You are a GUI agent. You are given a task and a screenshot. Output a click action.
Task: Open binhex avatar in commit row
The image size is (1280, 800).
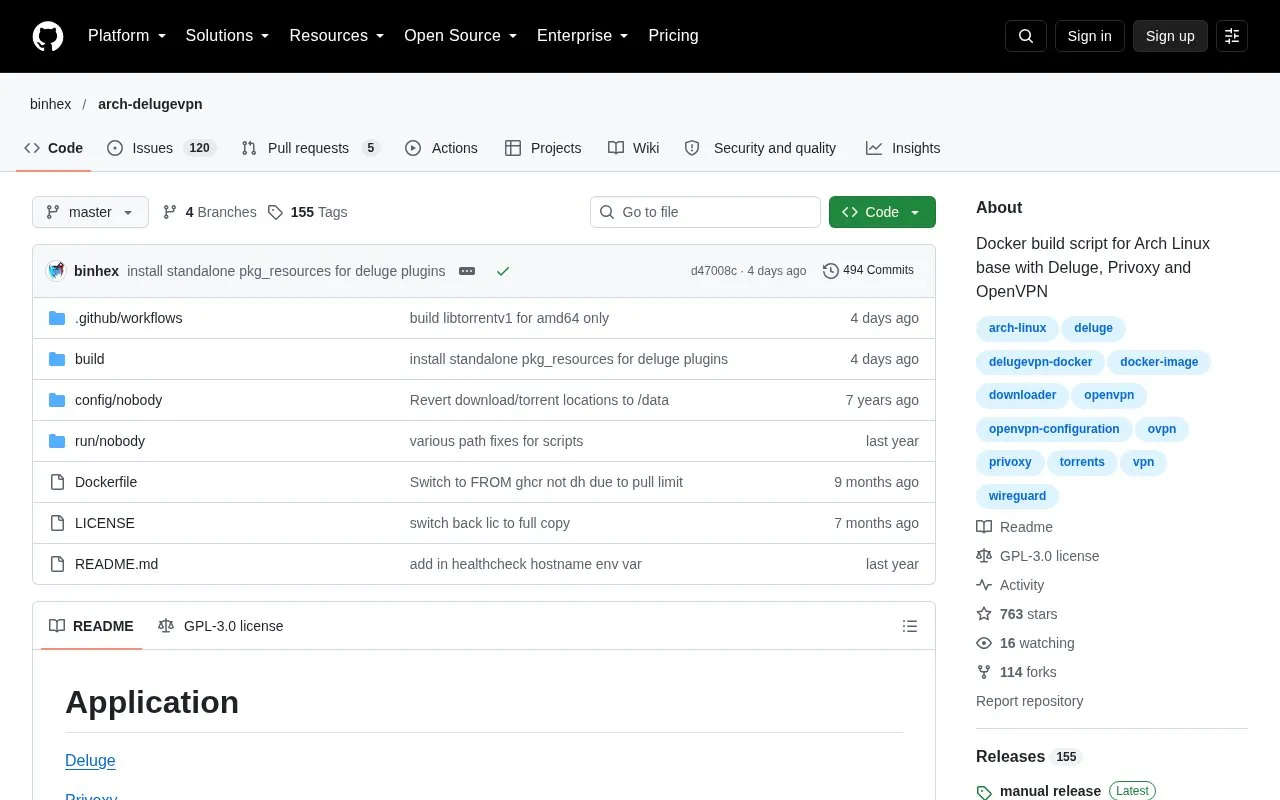57,271
